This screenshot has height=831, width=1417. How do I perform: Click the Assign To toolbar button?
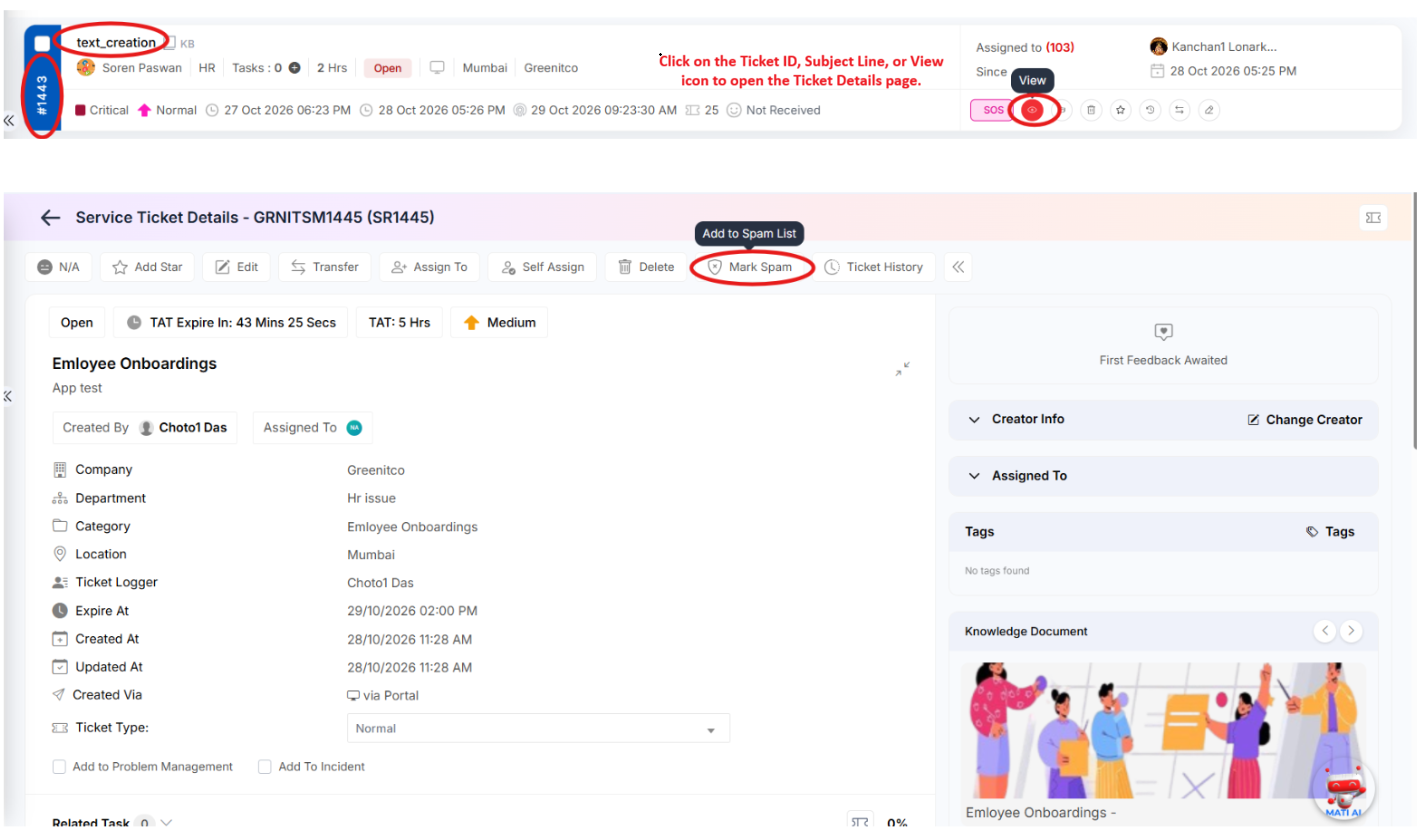click(x=429, y=267)
